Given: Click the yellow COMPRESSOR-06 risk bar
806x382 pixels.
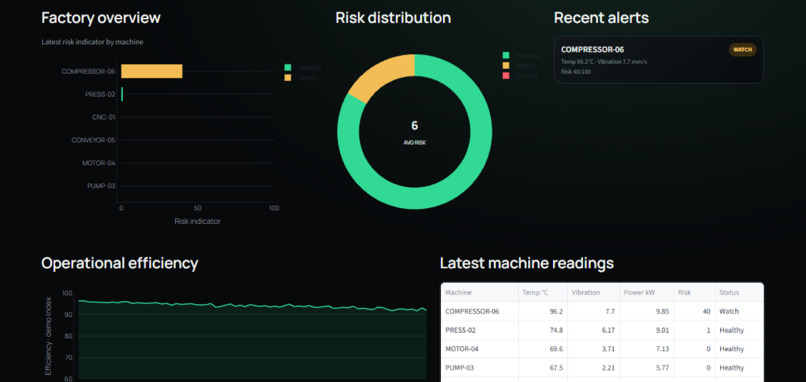Looking at the screenshot, I should (152, 71).
